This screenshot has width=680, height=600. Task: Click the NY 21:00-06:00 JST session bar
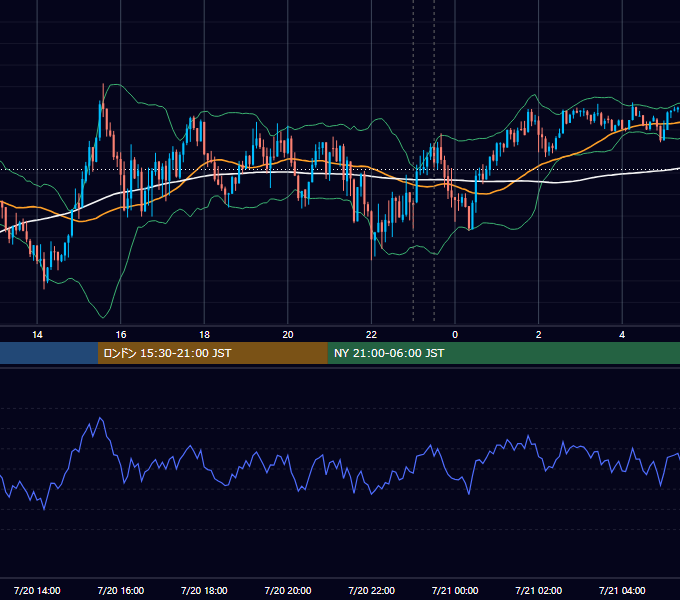tap(503, 353)
